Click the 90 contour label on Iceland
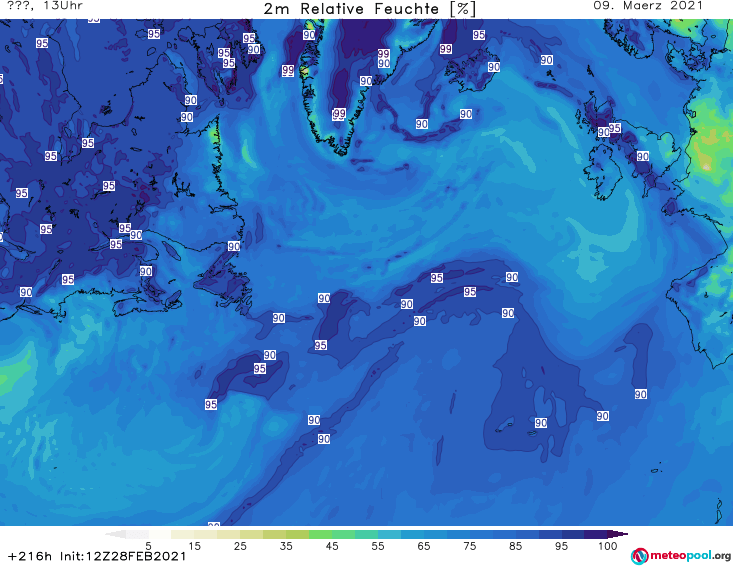The width and height of the screenshot is (733, 566). [x=494, y=67]
